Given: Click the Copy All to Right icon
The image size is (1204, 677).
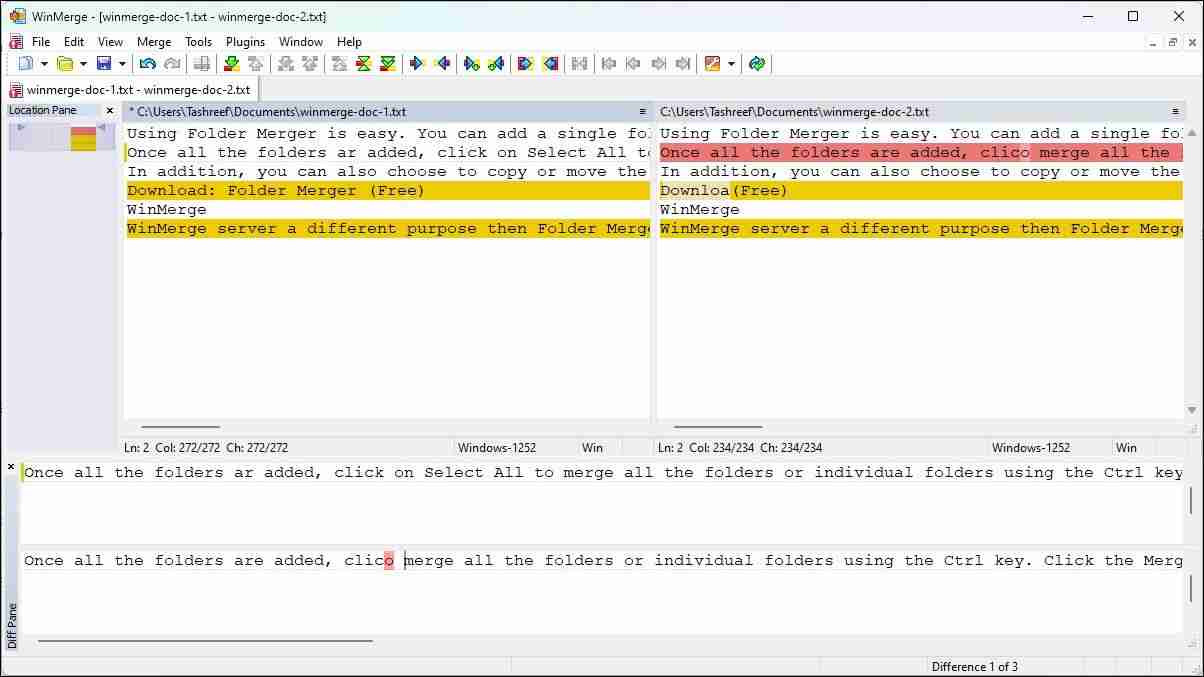Looking at the screenshot, I should pos(524,64).
